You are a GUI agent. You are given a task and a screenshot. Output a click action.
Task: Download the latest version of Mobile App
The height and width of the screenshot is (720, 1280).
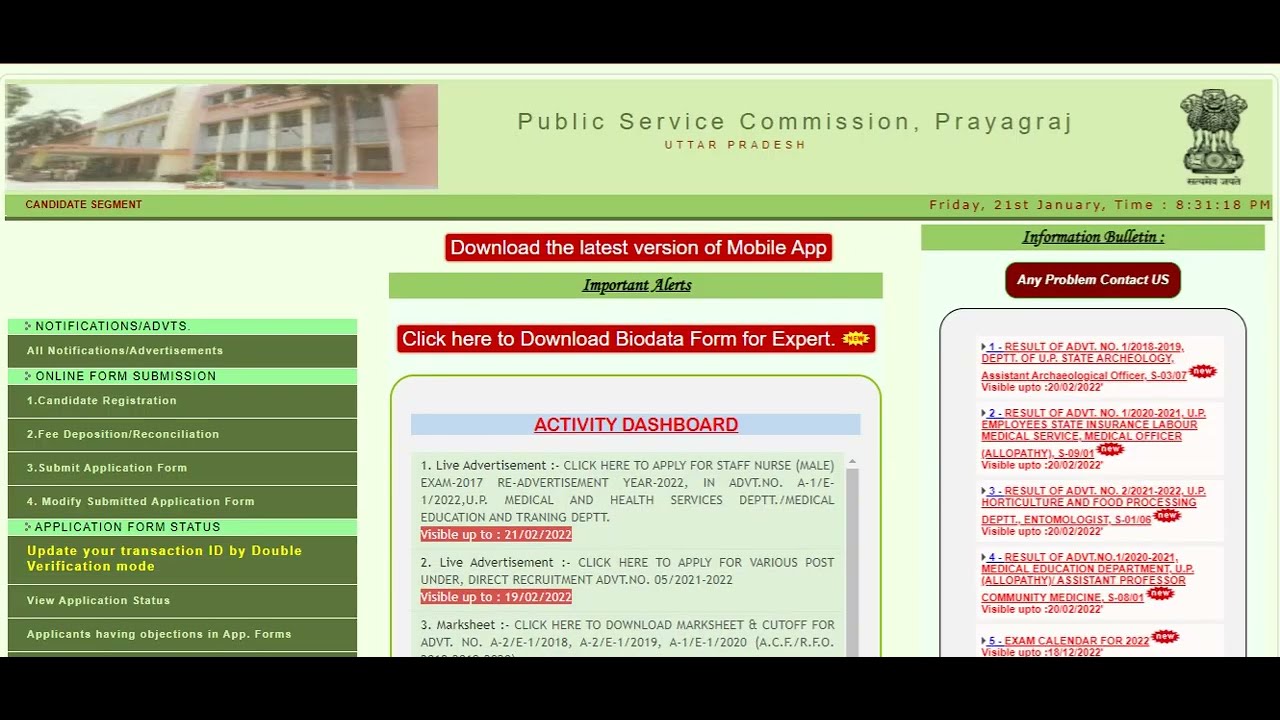[639, 248]
